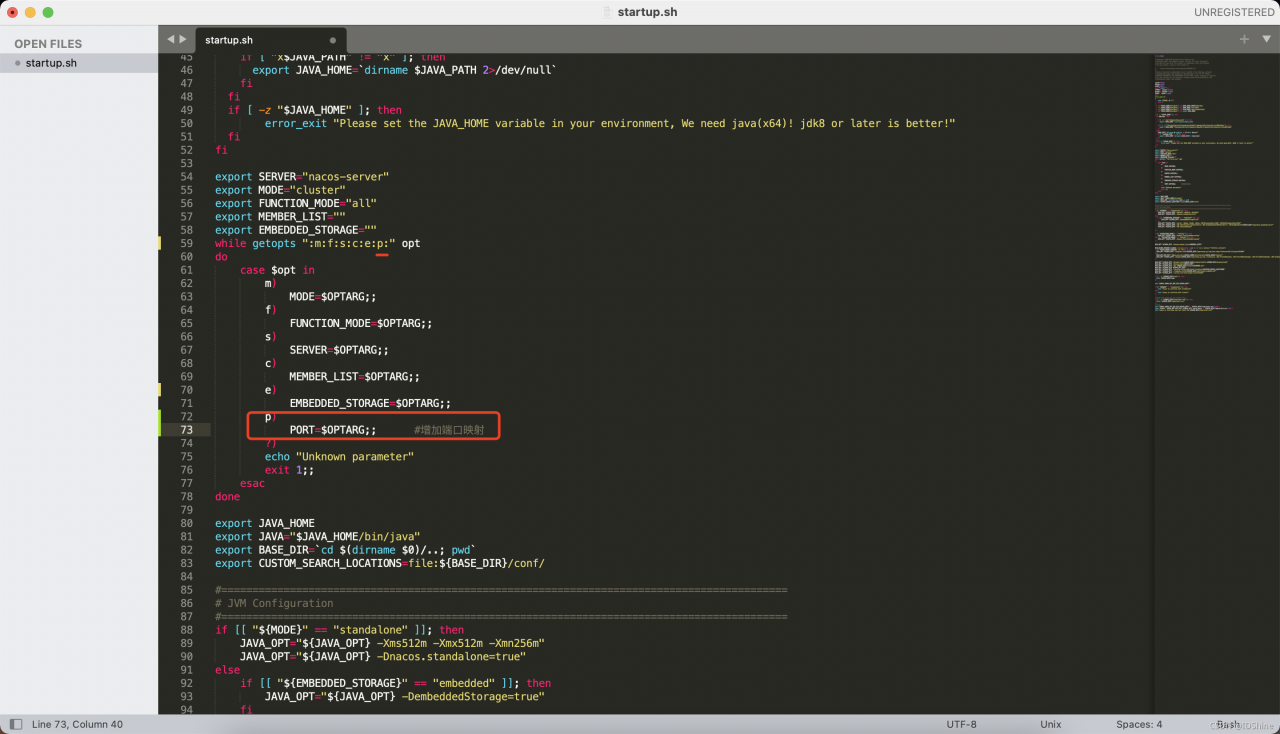
Task: Click the next tab right arrow
Action: tap(183, 39)
